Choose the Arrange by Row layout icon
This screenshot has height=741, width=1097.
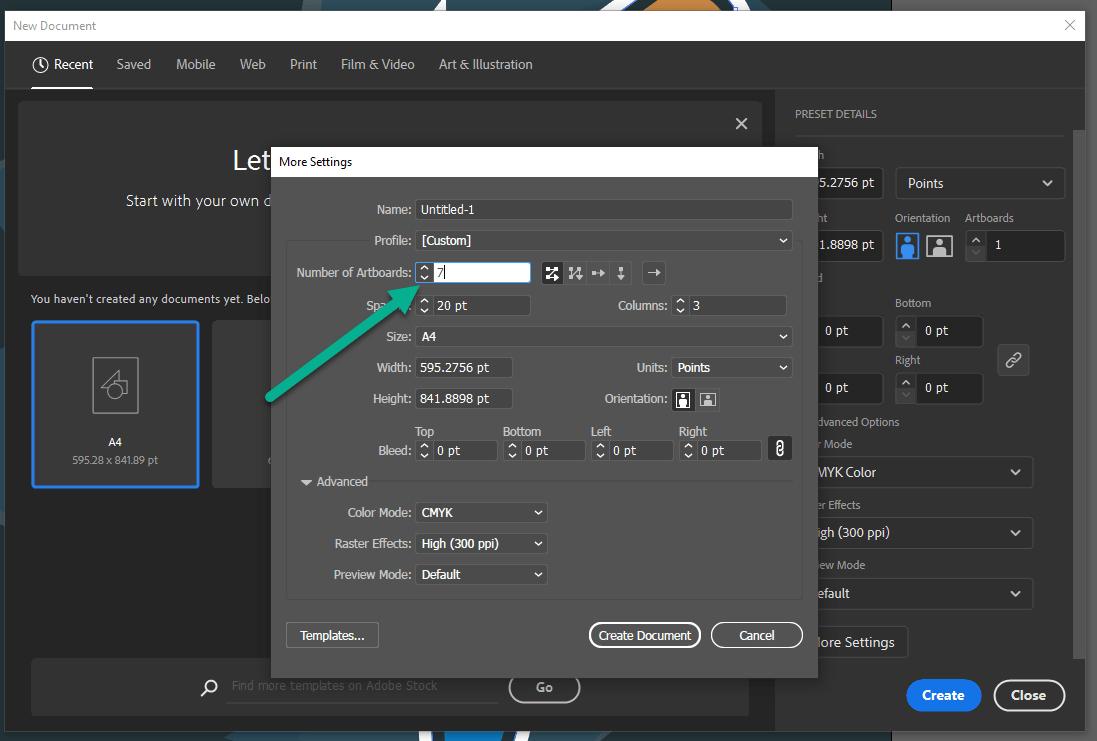pyautogui.click(x=598, y=272)
